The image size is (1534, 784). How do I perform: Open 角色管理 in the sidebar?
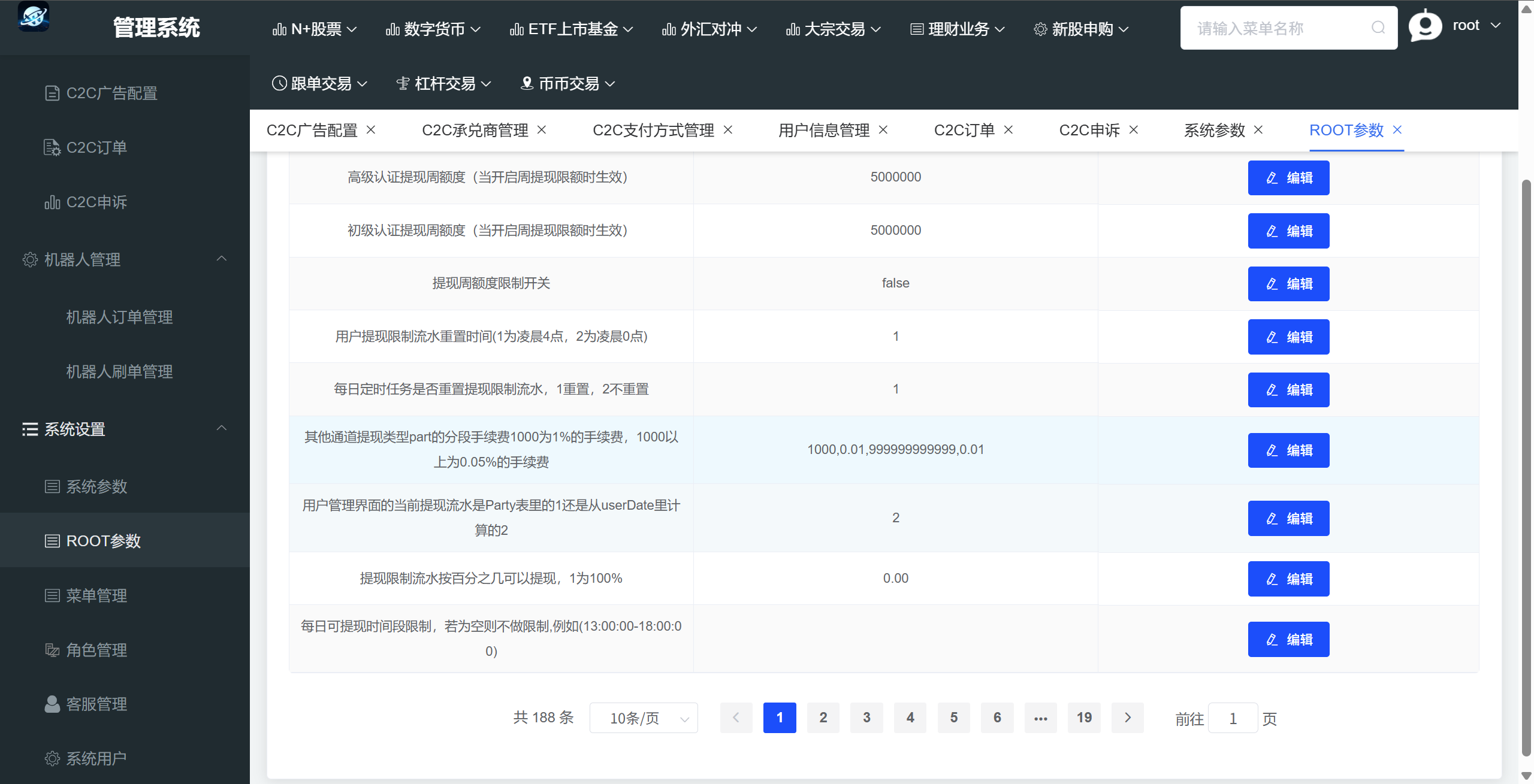(x=96, y=650)
